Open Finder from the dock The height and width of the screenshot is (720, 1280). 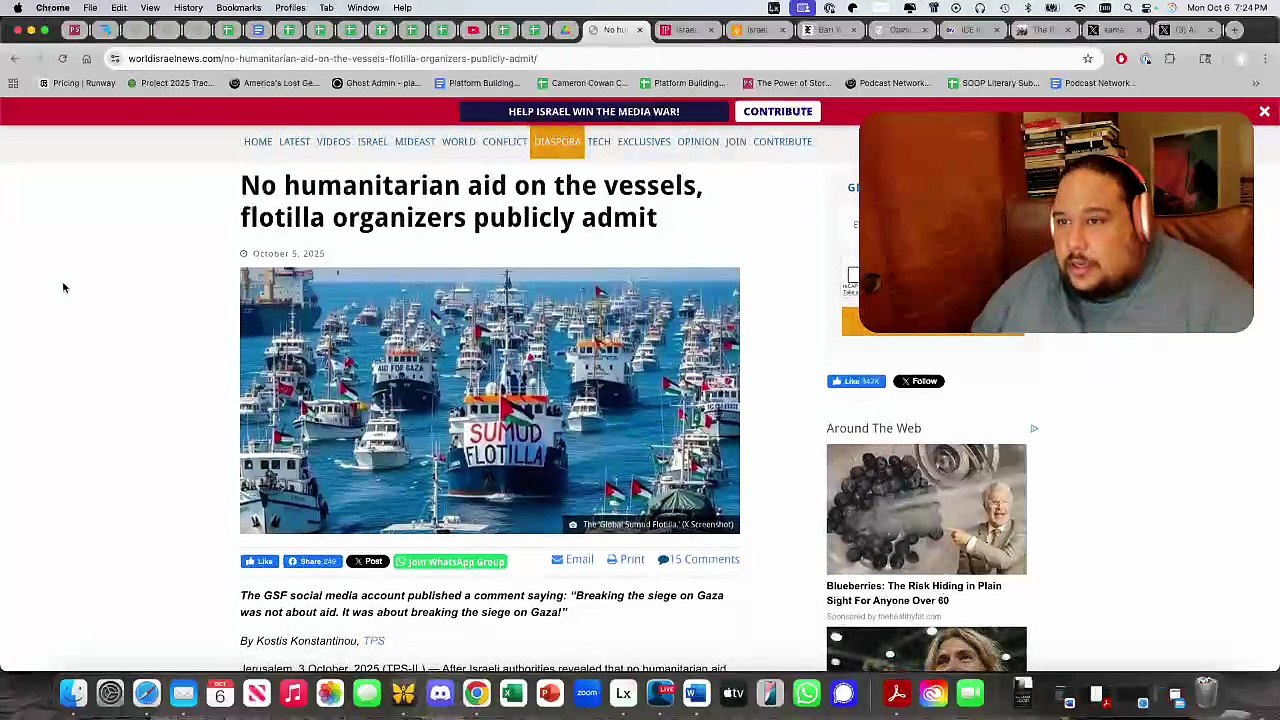pyautogui.click(x=74, y=693)
